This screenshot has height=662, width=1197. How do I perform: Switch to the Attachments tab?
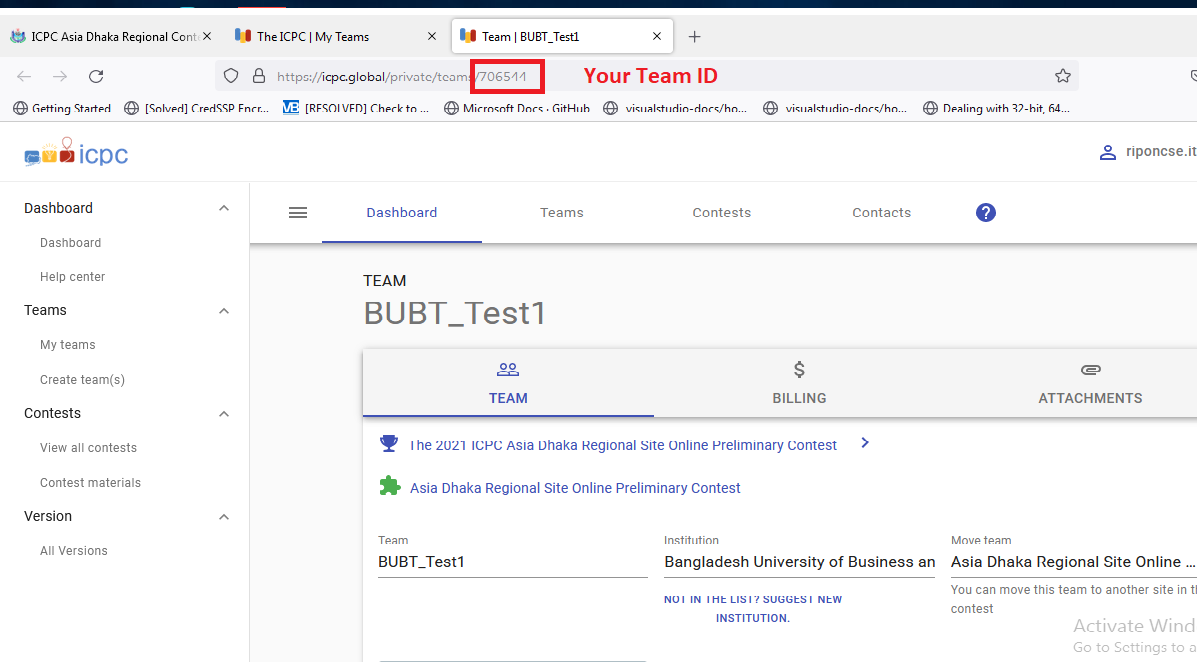point(1089,384)
